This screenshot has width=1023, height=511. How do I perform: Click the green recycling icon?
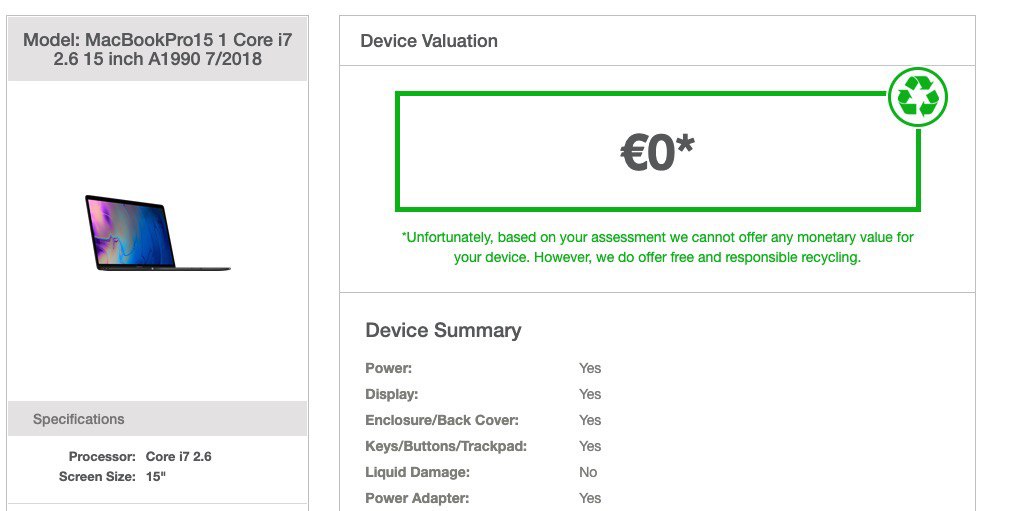click(x=918, y=97)
